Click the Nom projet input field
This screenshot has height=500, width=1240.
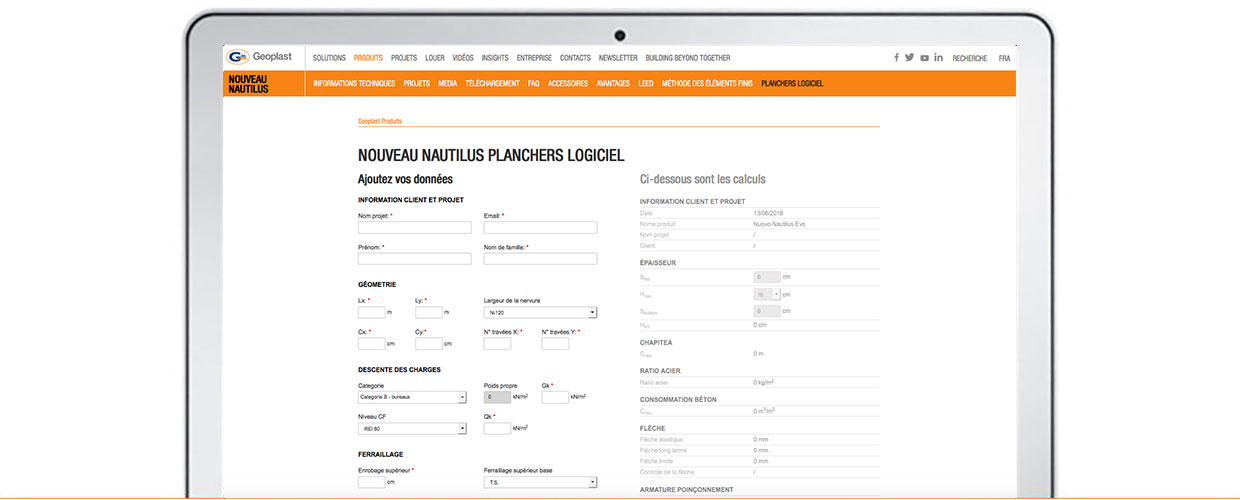click(x=414, y=228)
